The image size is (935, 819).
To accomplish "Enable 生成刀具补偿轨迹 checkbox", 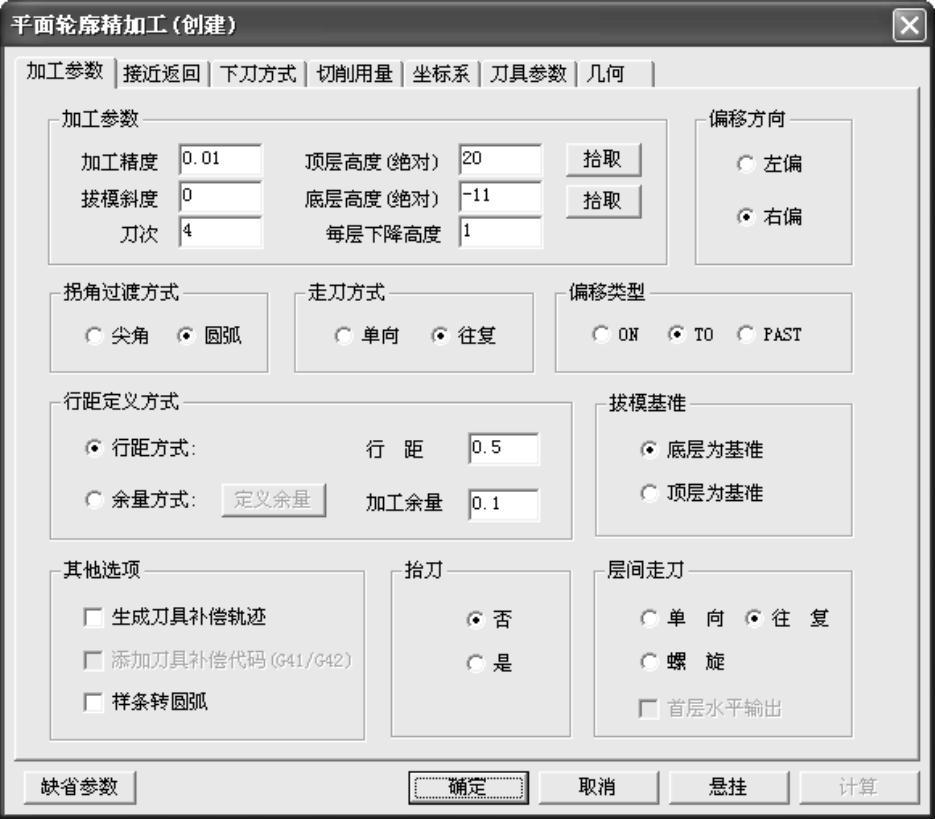I will pyautogui.click(x=93, y=619).
